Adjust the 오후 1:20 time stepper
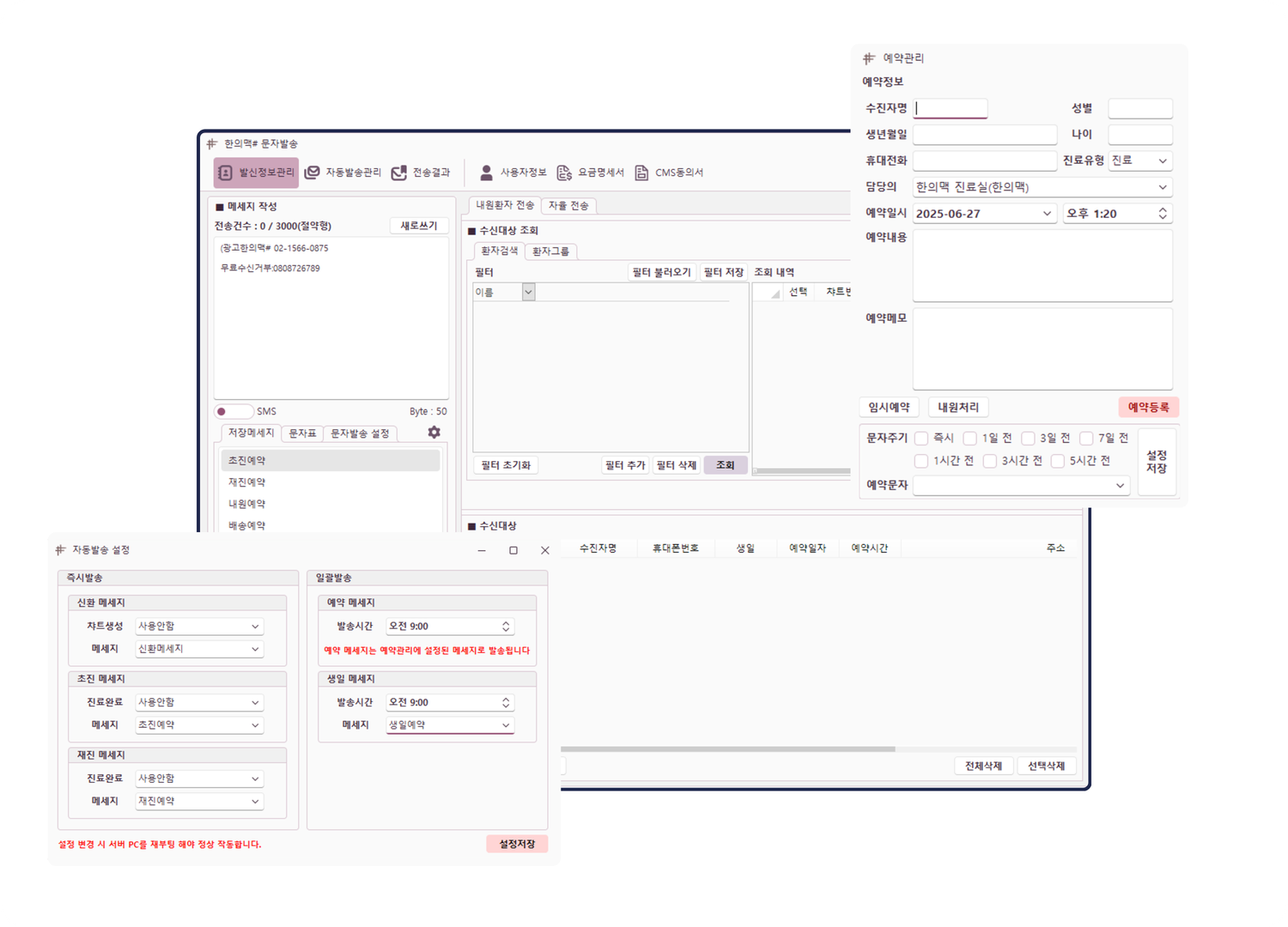This screenshot has width=1288, height=927. click(x=1163, y=214)
